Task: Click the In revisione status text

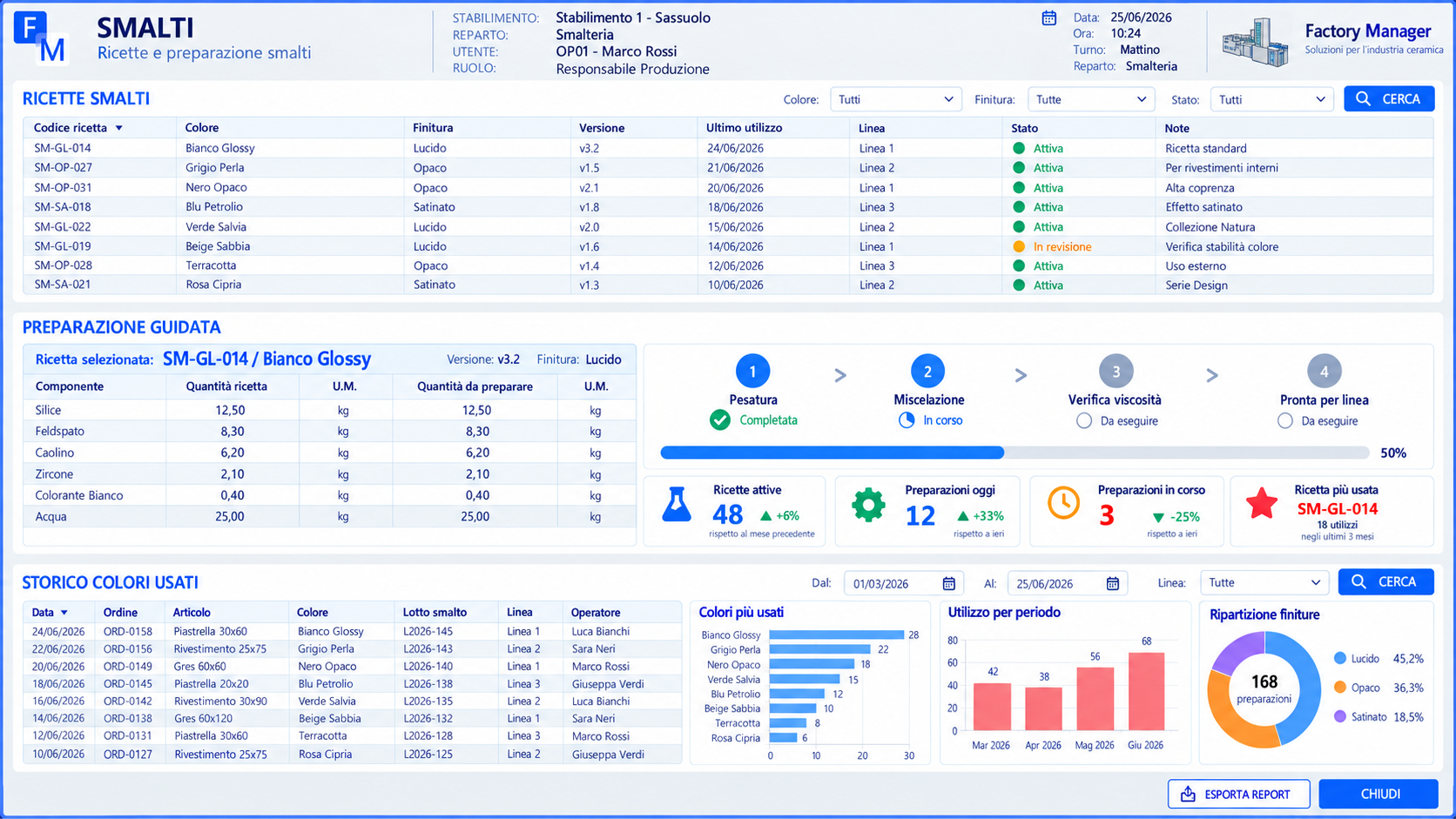Action: pos(1062,246)
